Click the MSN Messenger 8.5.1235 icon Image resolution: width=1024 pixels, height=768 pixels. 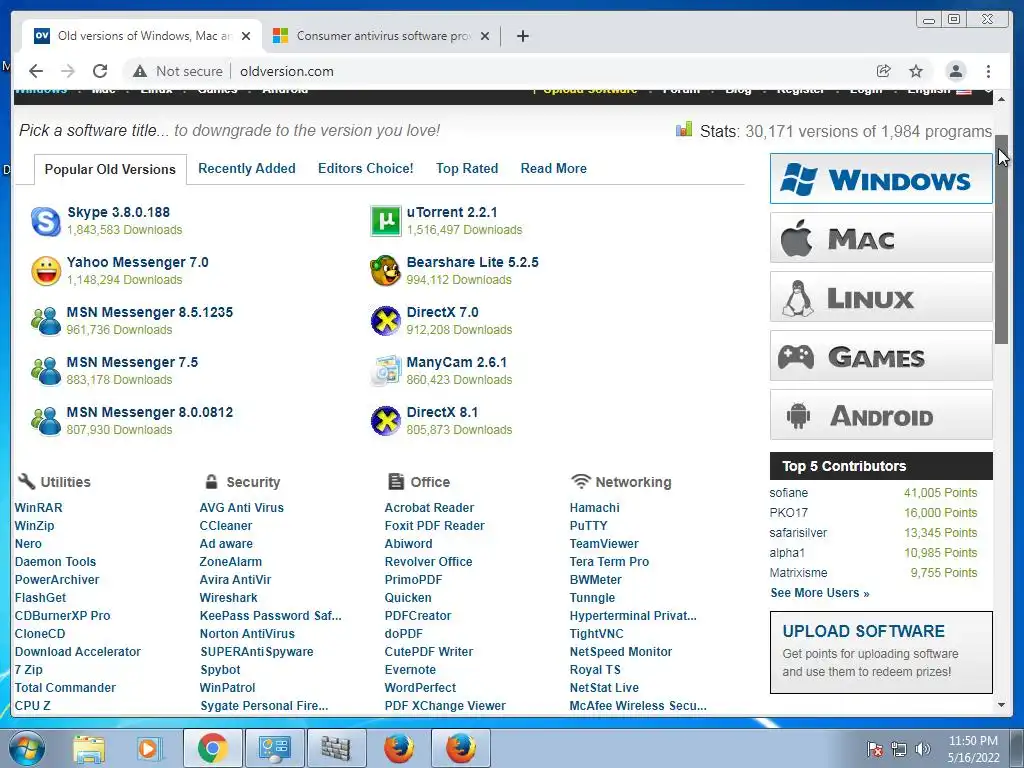[x=46, y=321]
